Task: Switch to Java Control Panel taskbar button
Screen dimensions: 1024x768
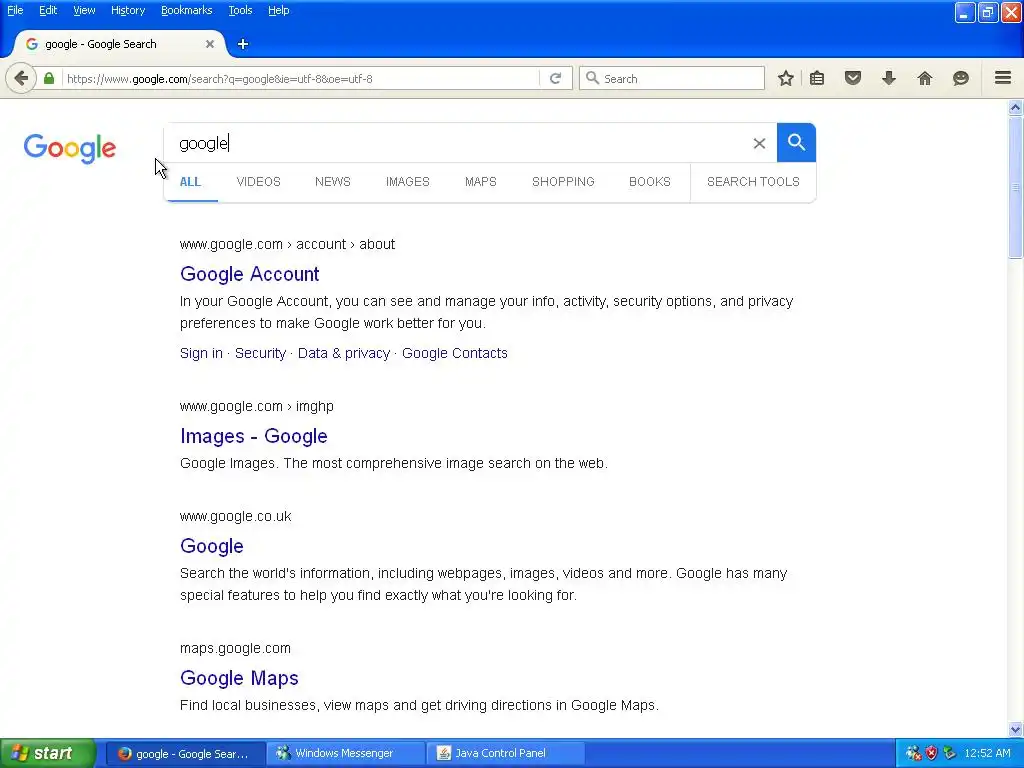Action: point(505,753)
